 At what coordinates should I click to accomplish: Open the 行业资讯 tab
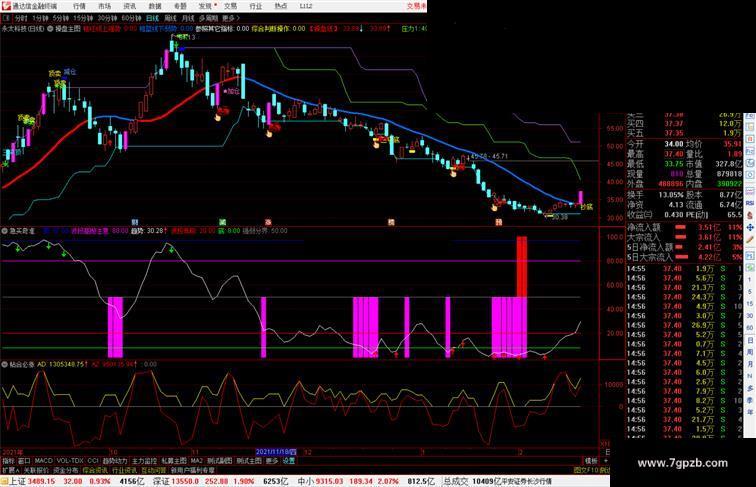[x=124, y=470]
